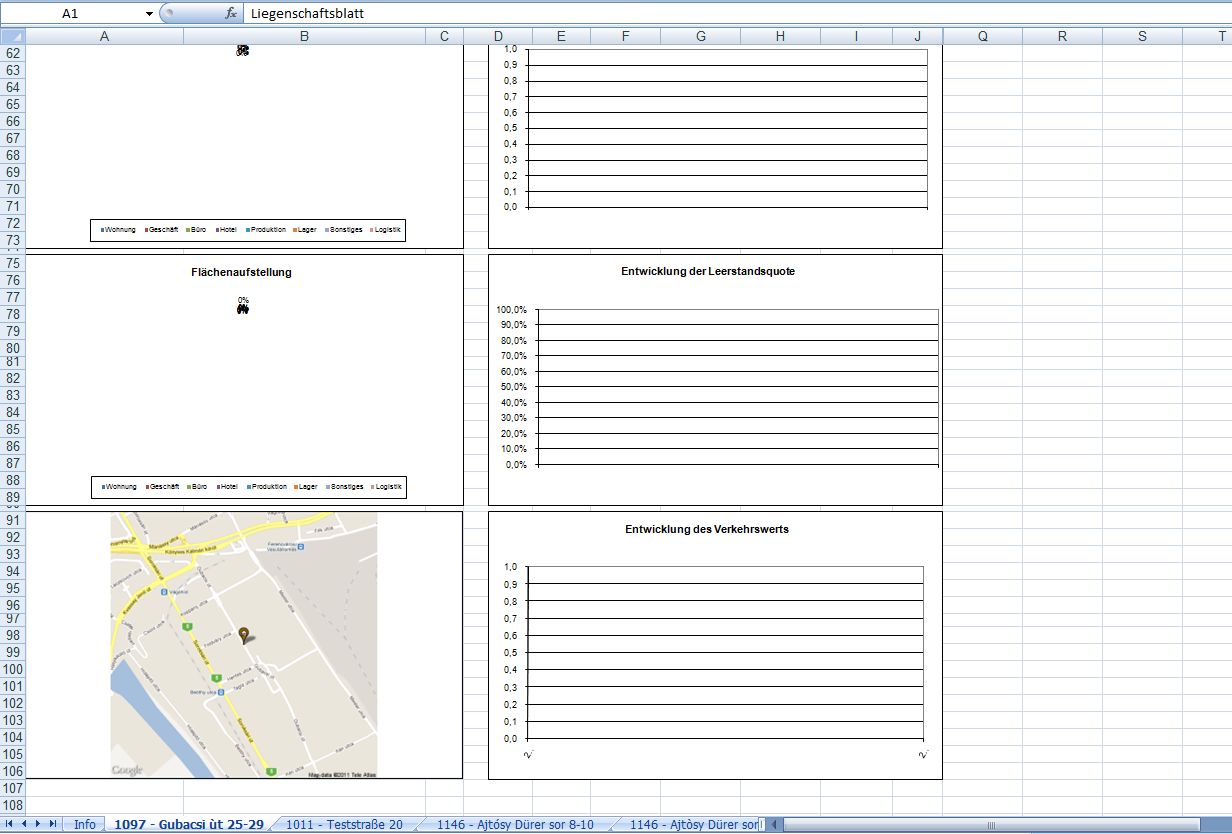
Task: Click the 0% data label in Flächenaufstellung chart
Action: [x=243, y=300]
